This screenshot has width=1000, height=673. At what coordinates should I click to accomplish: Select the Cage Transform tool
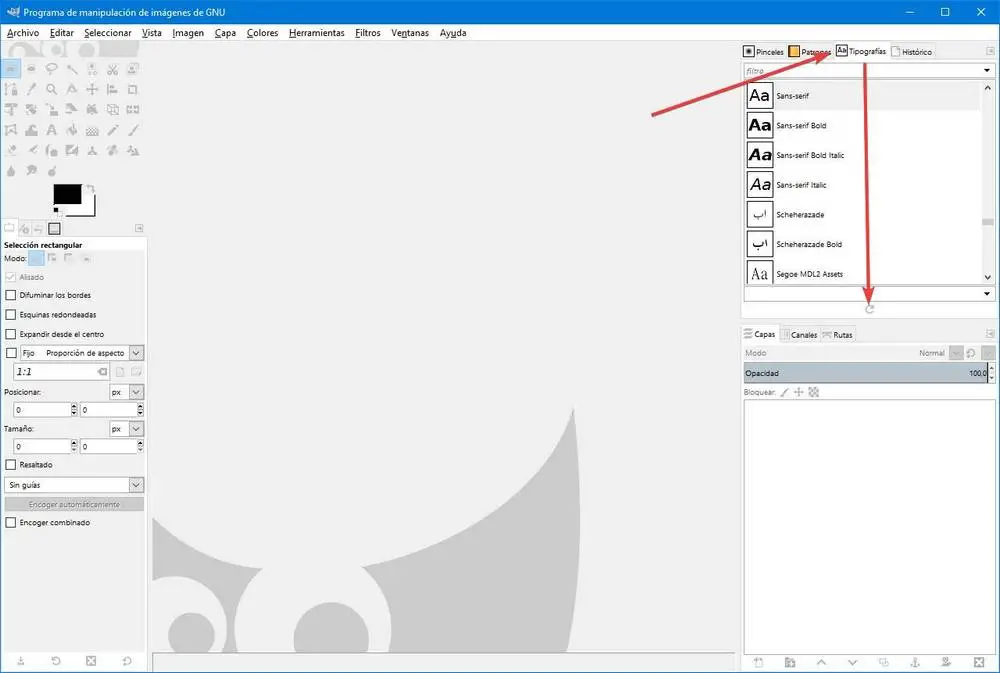(x=11, y=130)
